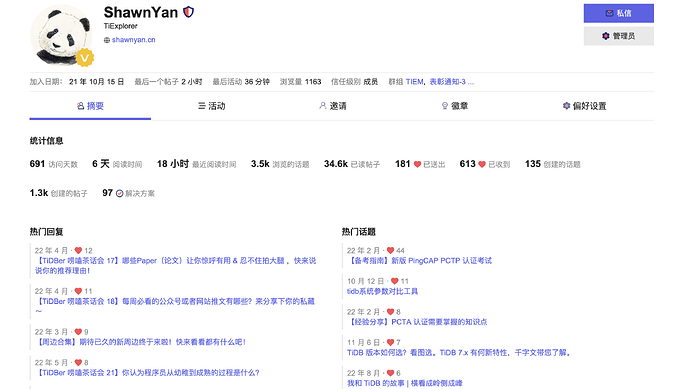
Task: Click the heart icon with 44 likes
Action: click(390, 250)
